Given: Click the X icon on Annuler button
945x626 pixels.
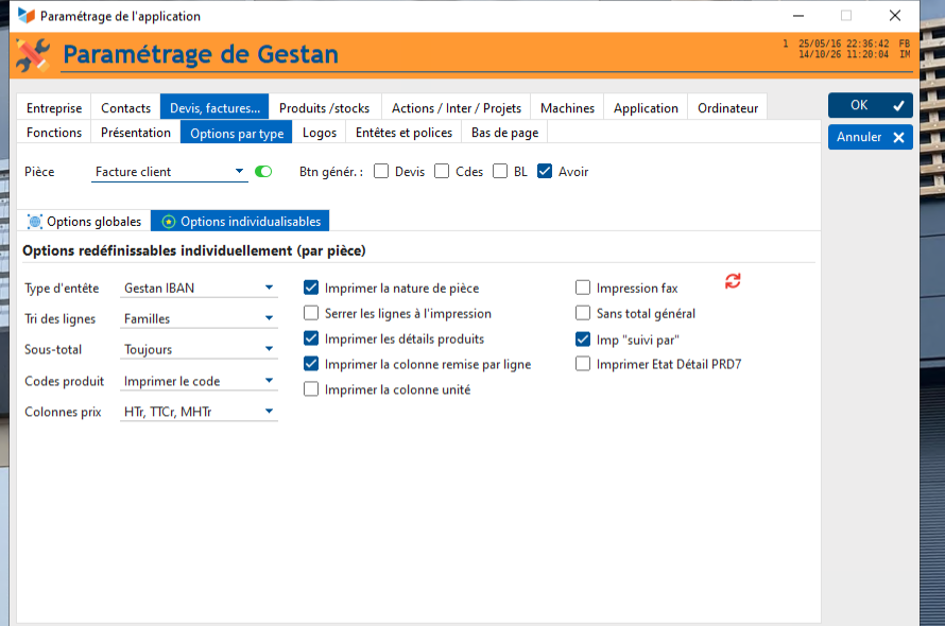Looking at the screenshot, I should tap(899, 137).
